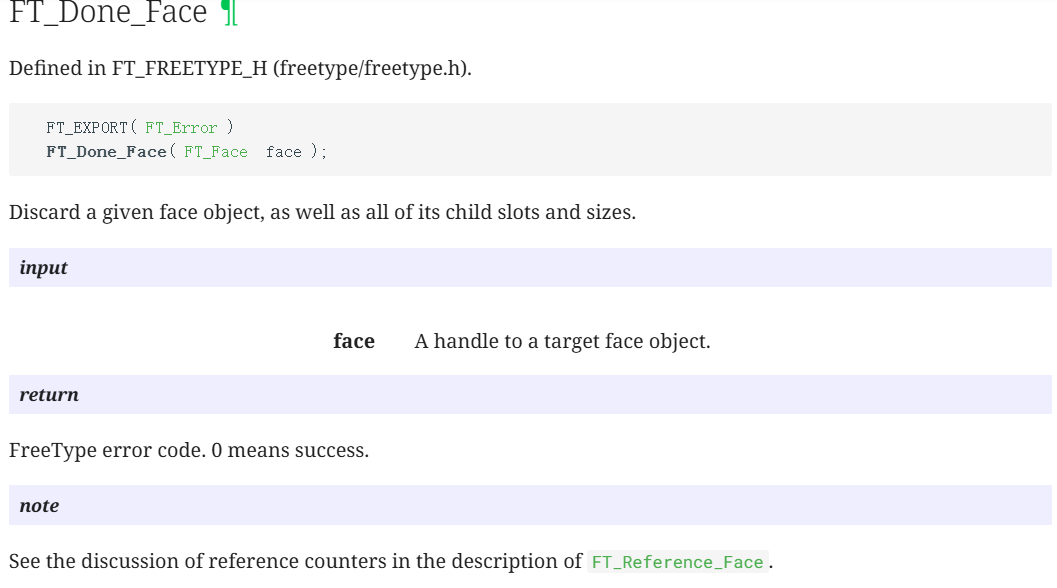Select the 'input' section header
Viewport: 1057px width, 588px height.
coord(530,267)
